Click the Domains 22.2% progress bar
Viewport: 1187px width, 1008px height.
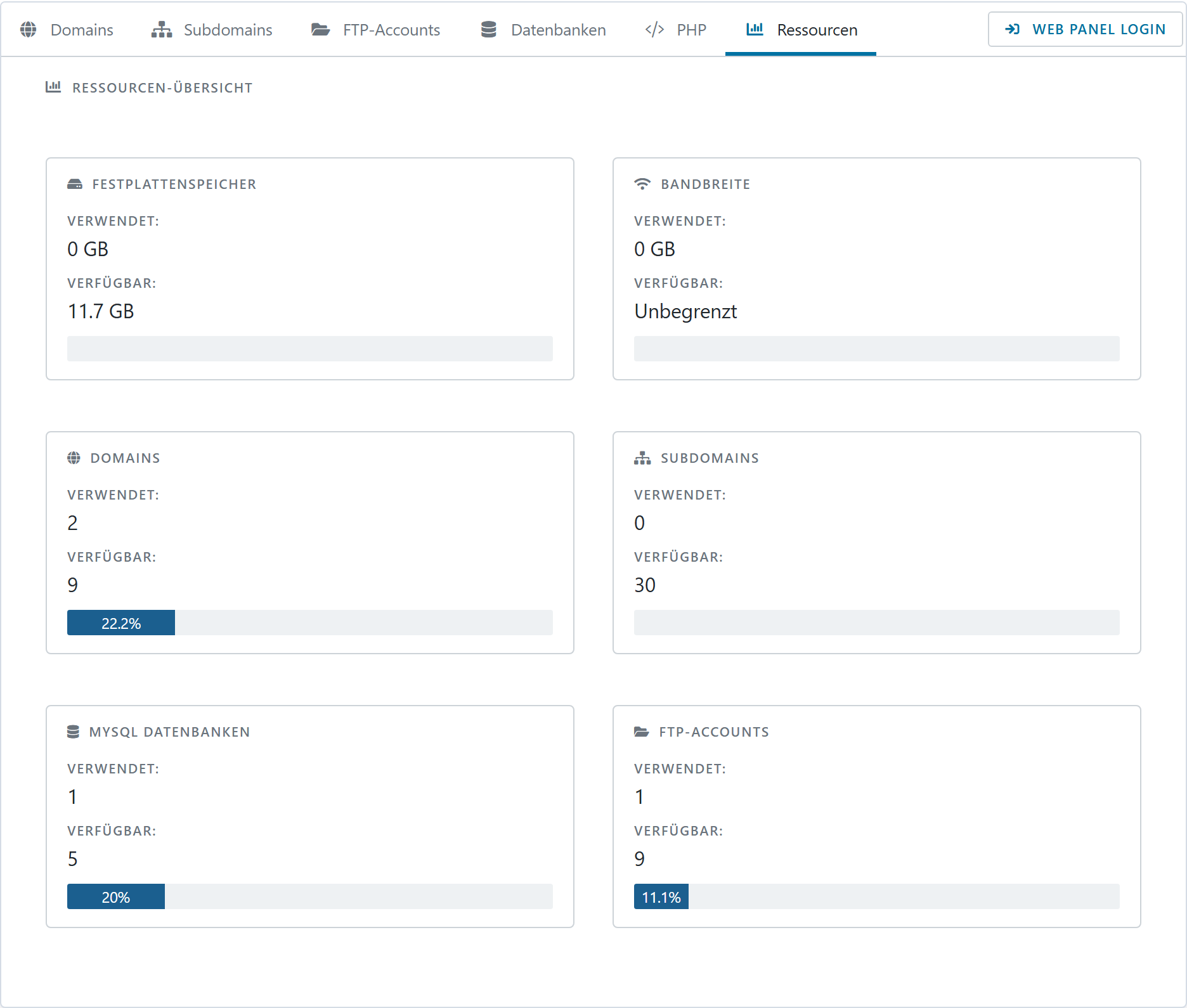(310, 623)
